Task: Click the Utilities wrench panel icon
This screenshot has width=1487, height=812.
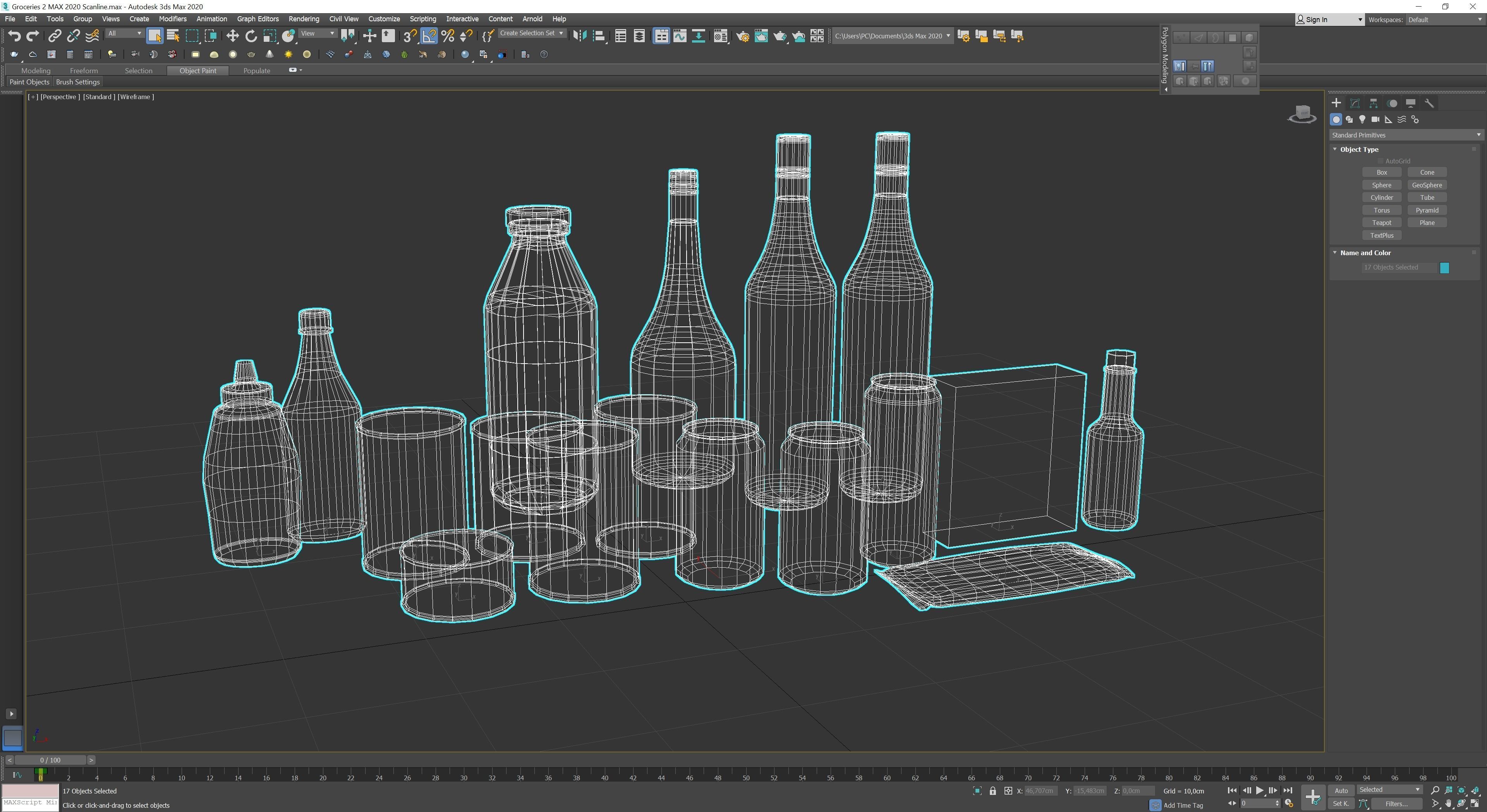Action: [x=1429, y=103]
